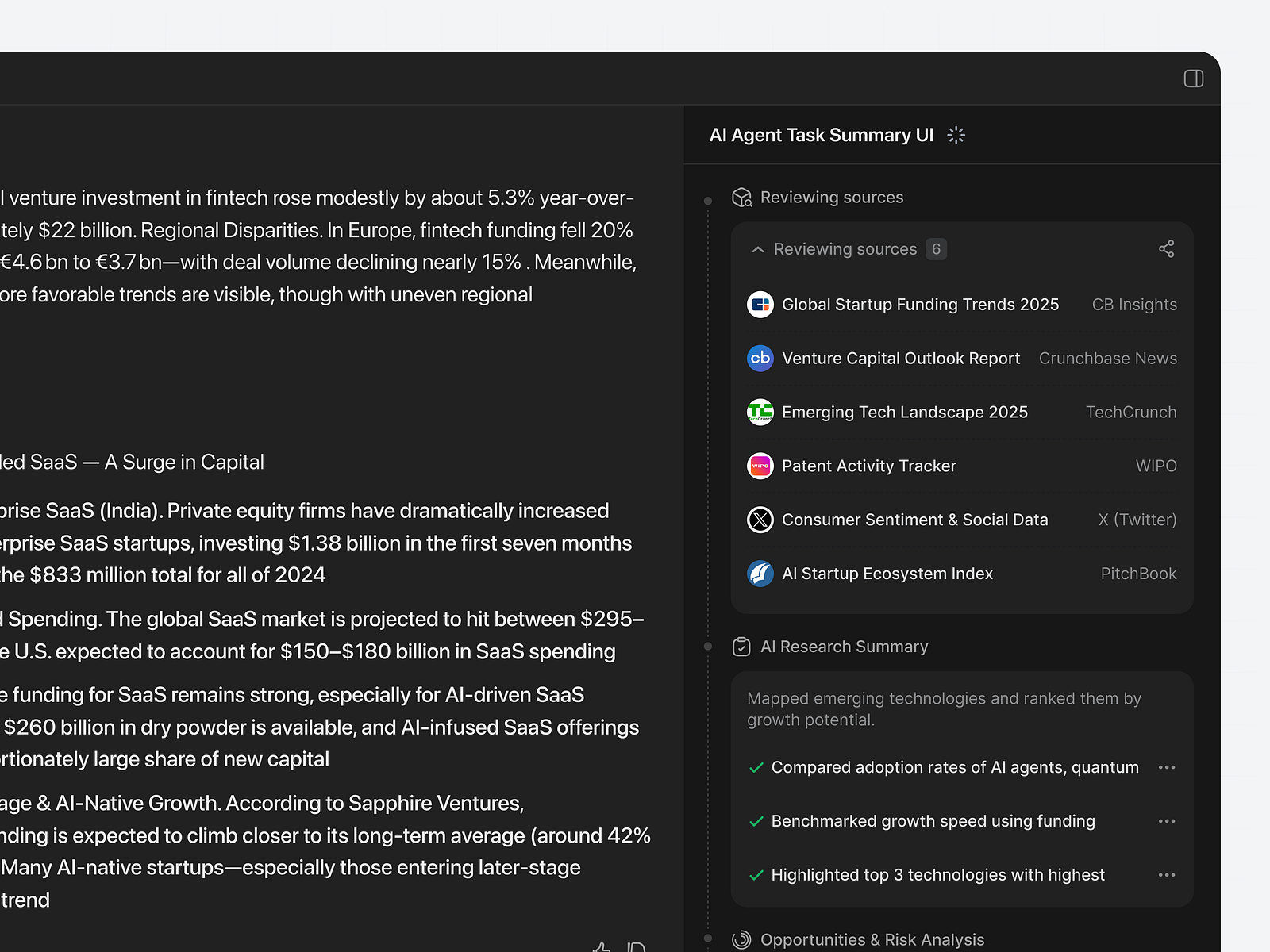Open options menu for Benchmarked growth speed

1167,820
